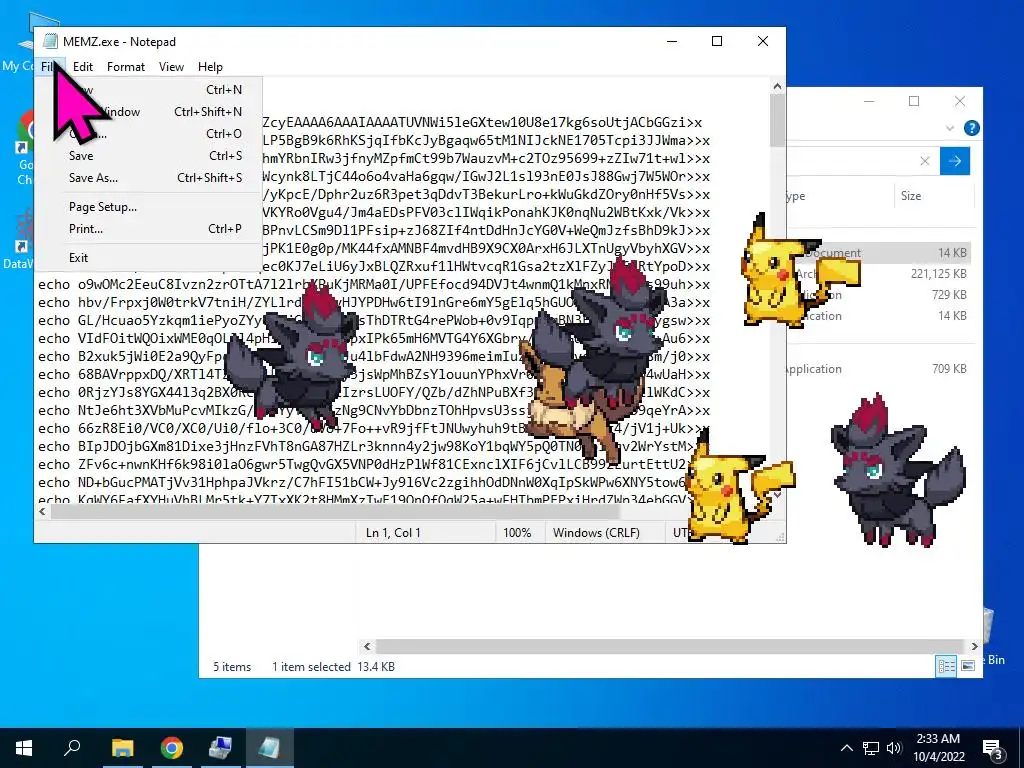The width and height of the screenshot is (1024, 768).
Task: Clear the Explorer search box with the X
Action: click(x=925, y=161)
